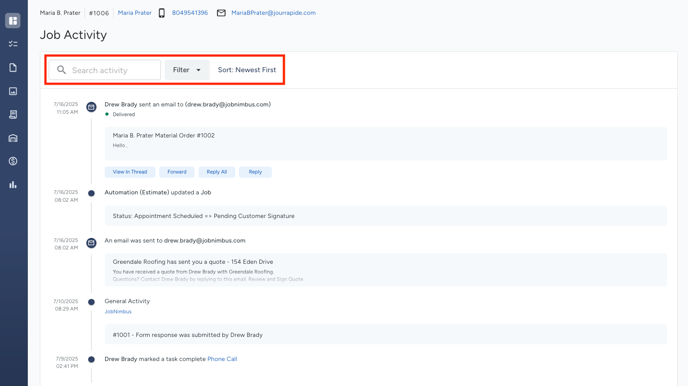Open the Filter dropdown

(x=187, y=70)
